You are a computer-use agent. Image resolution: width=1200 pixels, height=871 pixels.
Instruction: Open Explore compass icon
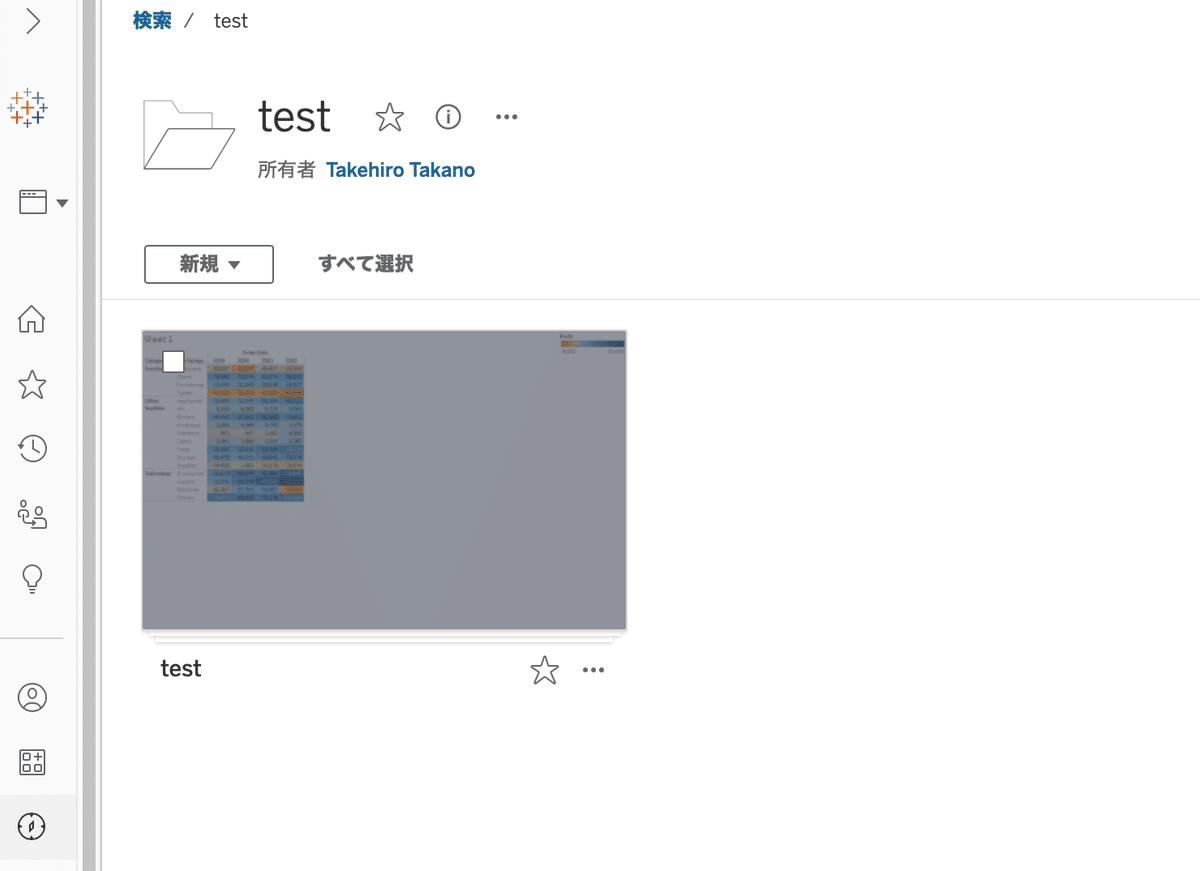pyautogui.click(x=32, y=827)
